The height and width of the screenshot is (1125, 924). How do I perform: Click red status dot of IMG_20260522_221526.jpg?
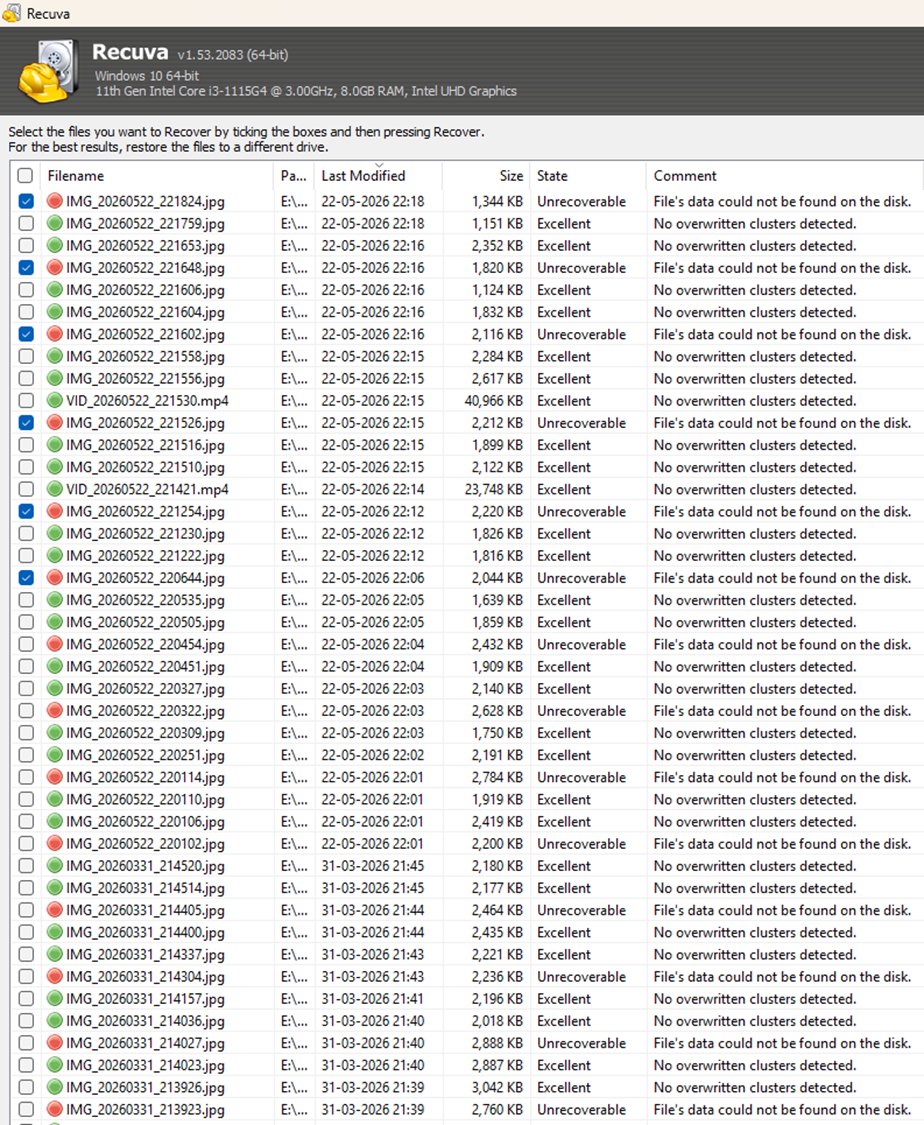(x=55, y=423)
